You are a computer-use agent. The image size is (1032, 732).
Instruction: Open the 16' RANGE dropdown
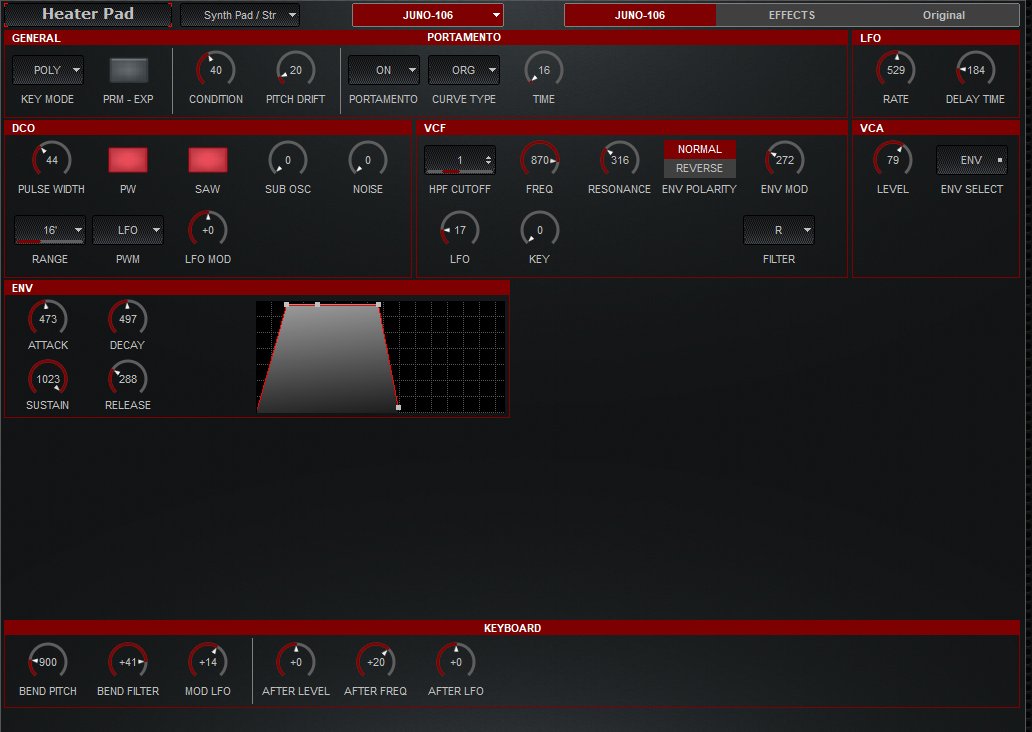pyautogui.click(x=49, y=230)
